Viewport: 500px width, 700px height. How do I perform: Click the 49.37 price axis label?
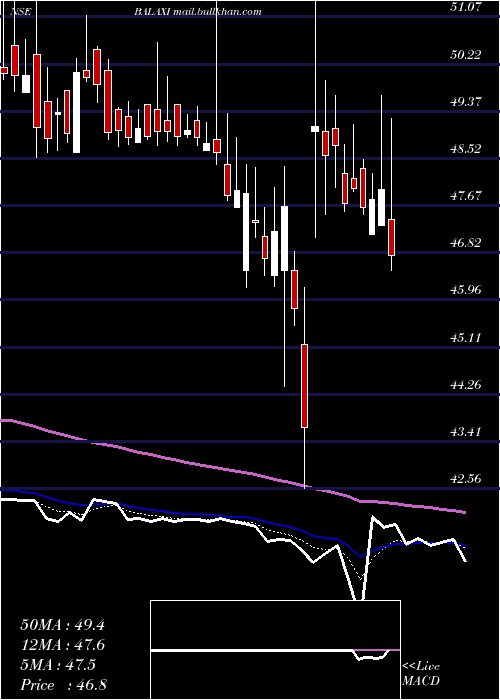pos(466,101)
